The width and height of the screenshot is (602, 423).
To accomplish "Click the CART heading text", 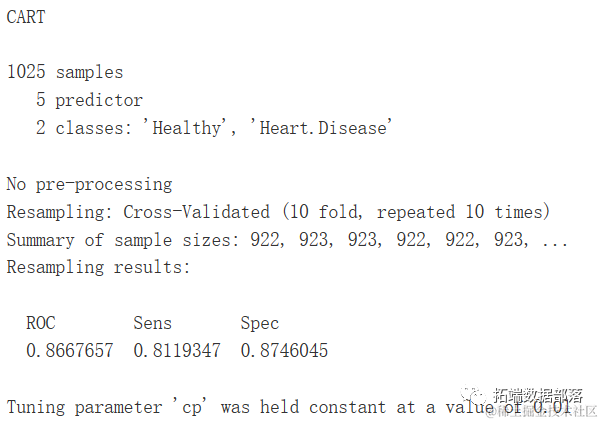I will click(26, 17).
